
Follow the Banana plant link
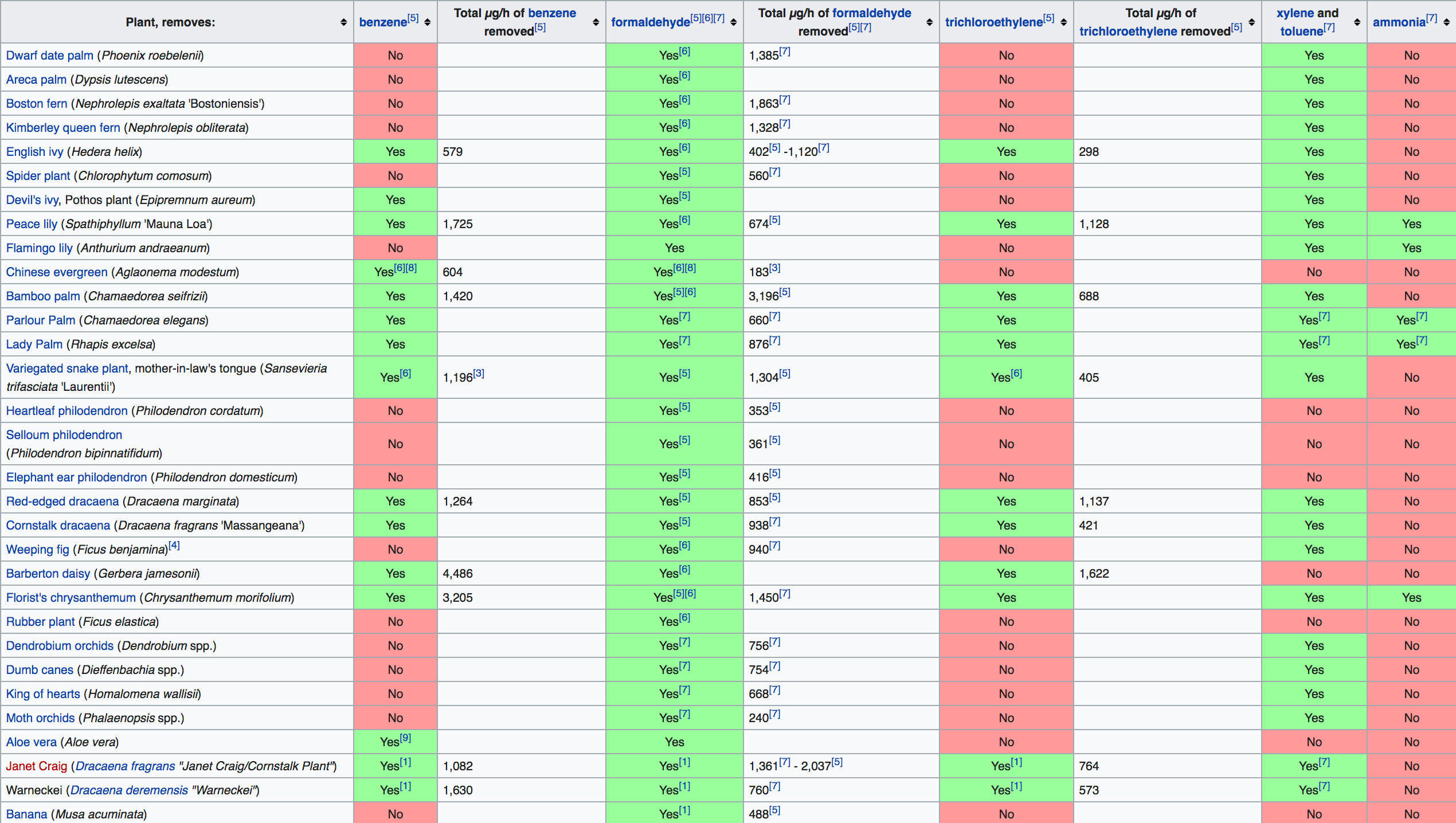[x=27, y=814]
